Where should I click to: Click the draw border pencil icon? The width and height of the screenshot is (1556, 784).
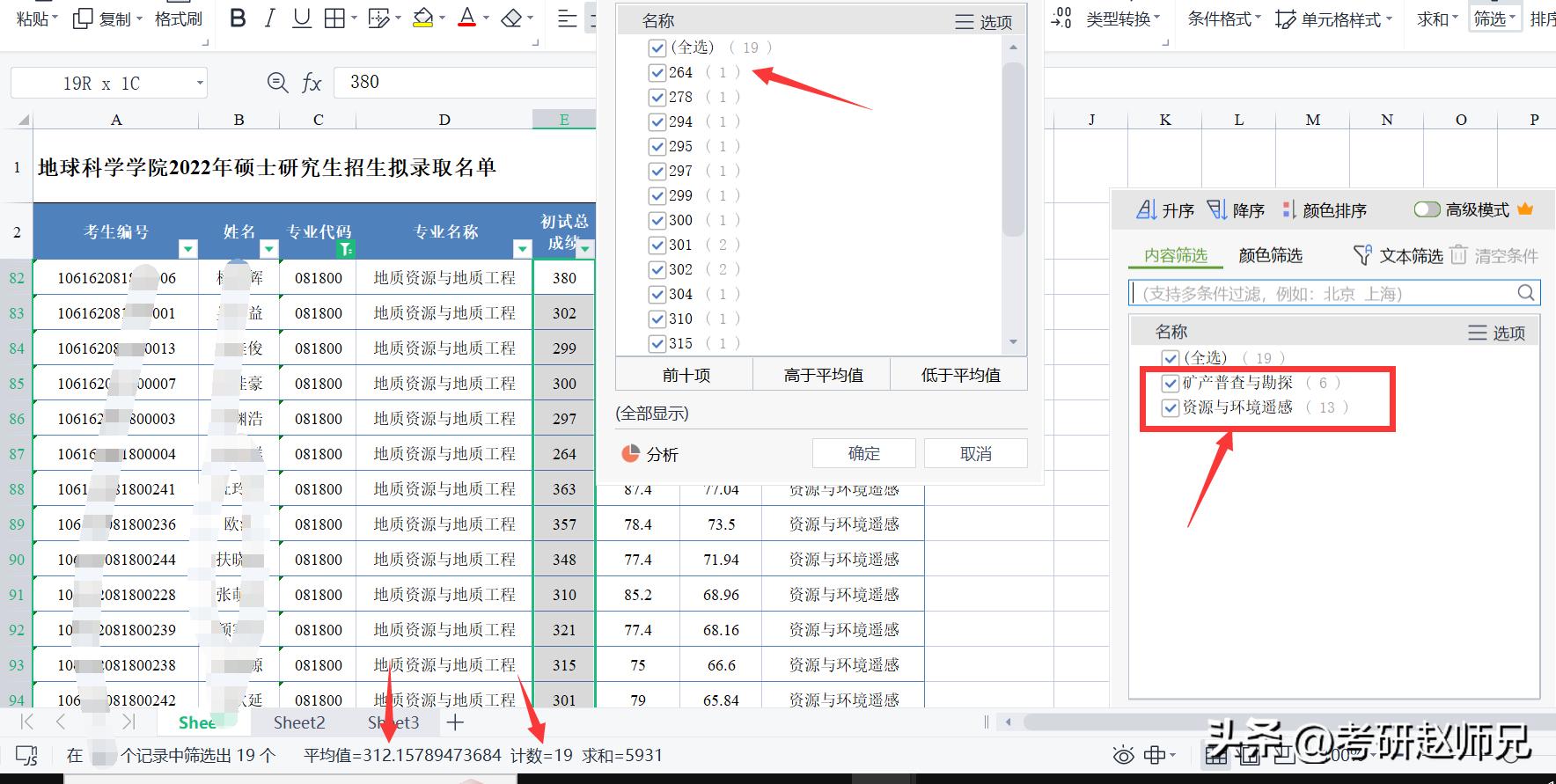[378, 18]
